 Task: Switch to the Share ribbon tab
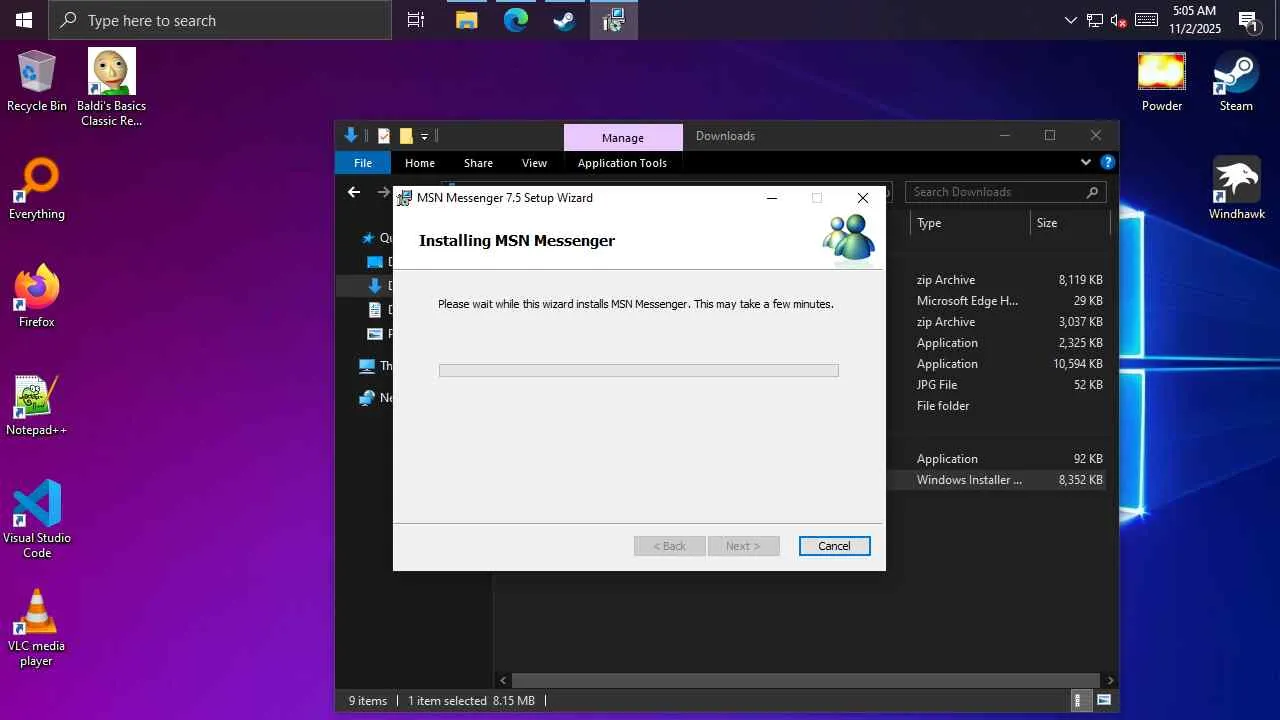478,163
